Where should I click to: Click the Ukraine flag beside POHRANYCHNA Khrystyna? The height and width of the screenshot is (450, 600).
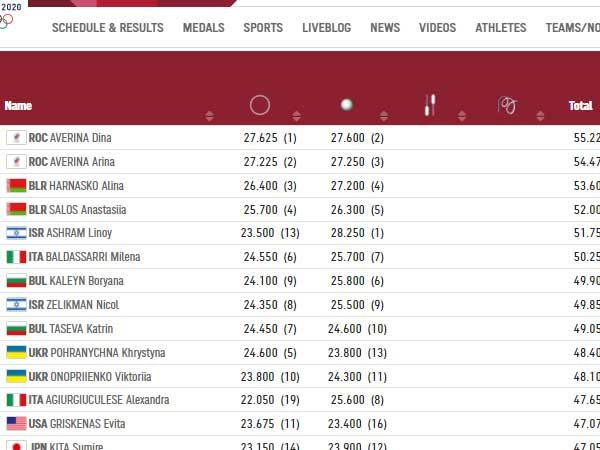(16, 352)
